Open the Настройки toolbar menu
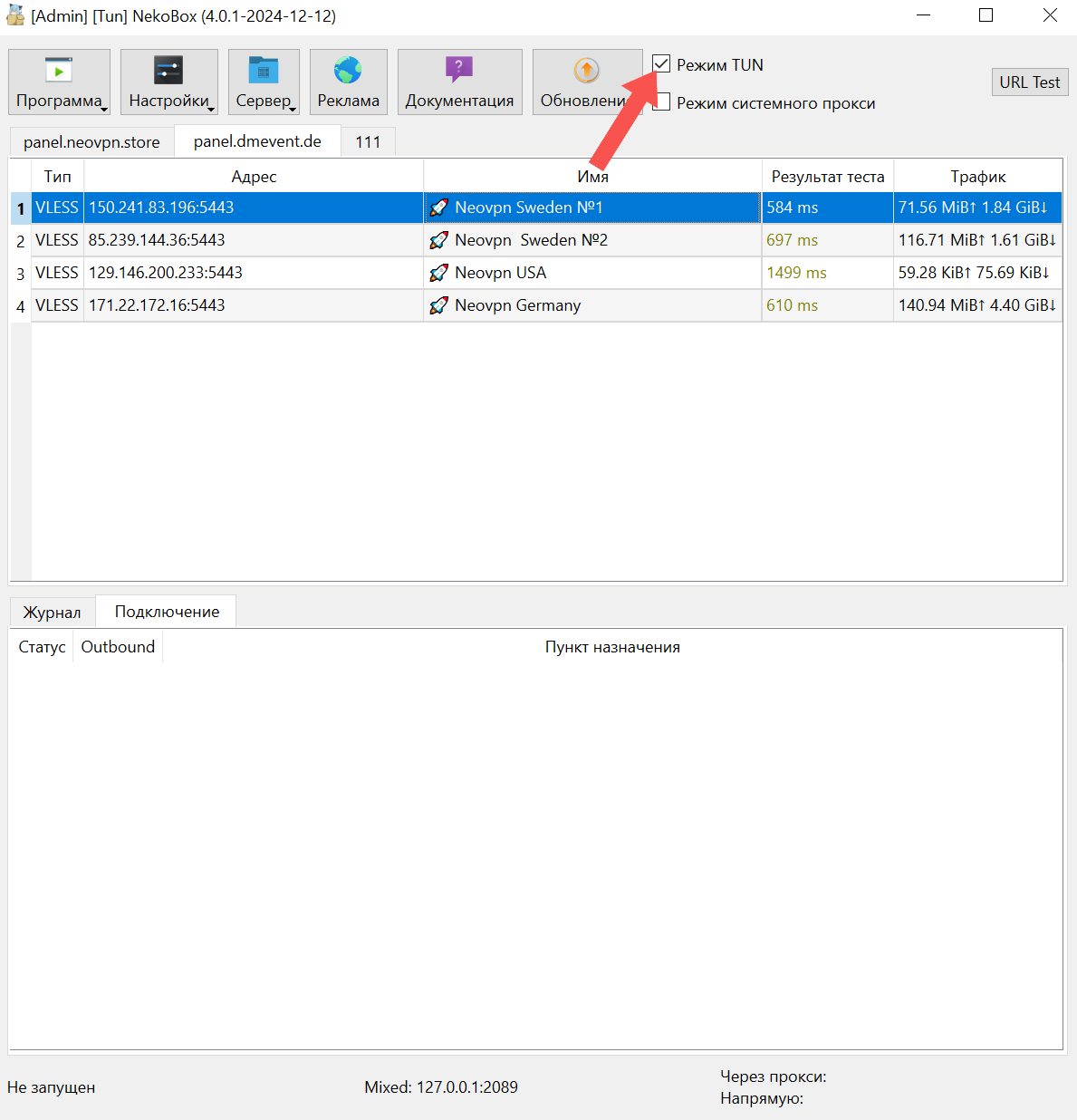 (x=169, y=82)
